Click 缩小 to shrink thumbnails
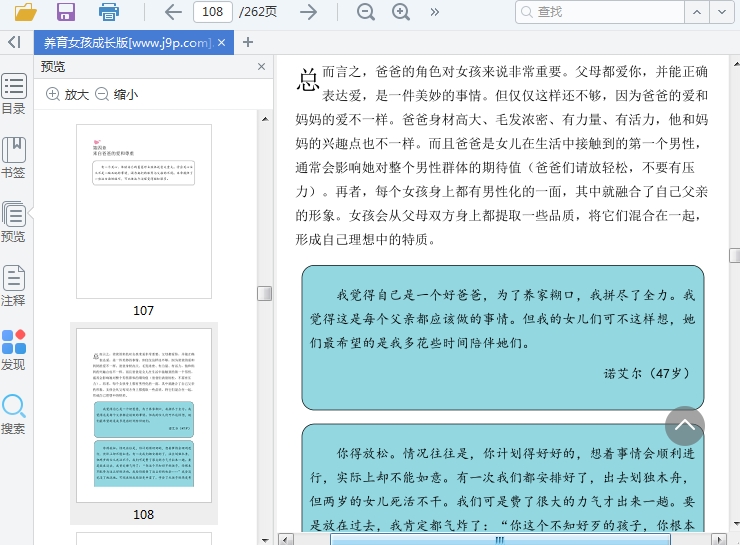This screenshot has height=545, width=740. [117, 94]
